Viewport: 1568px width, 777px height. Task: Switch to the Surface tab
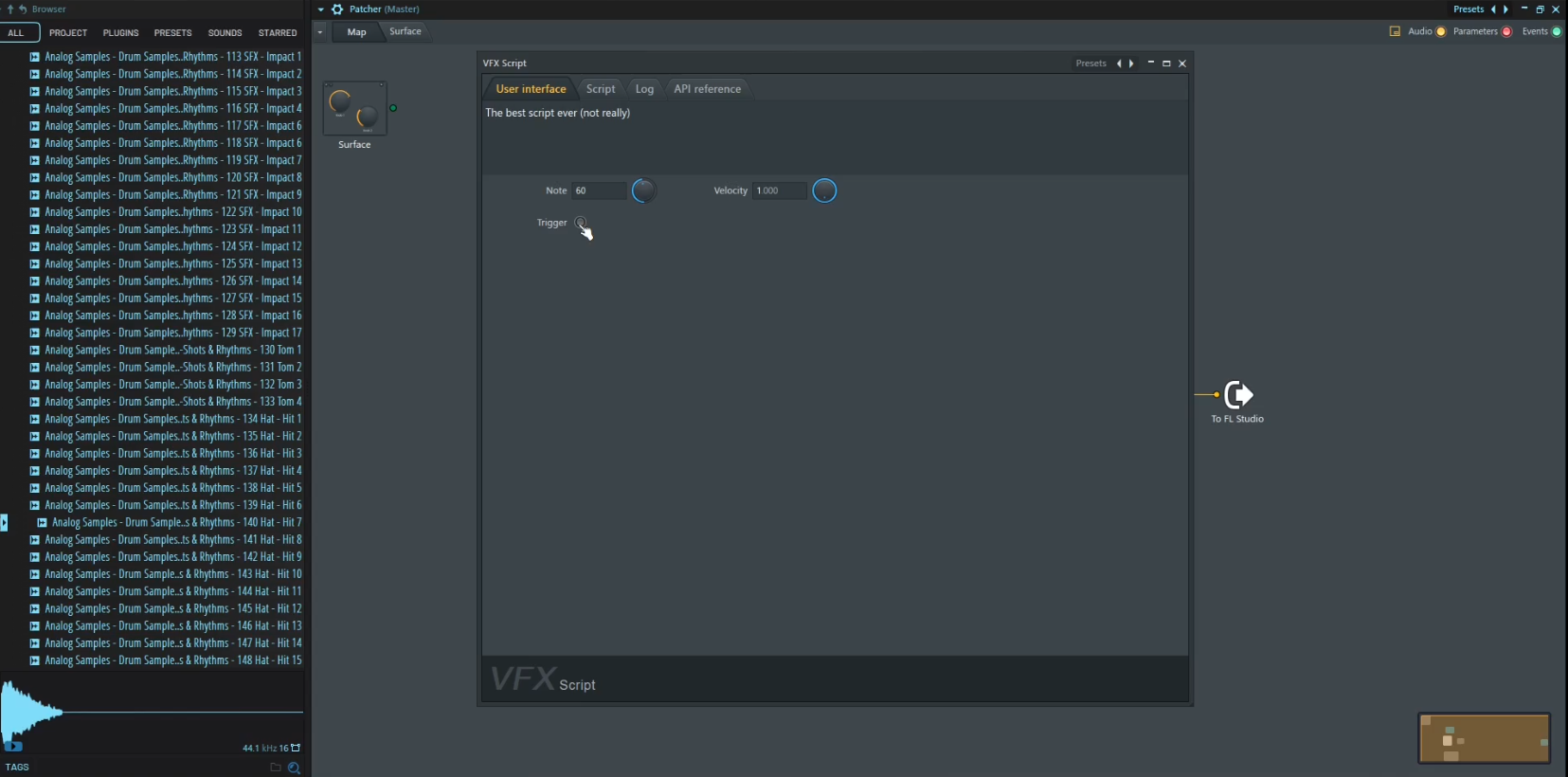tap(406, 31)
